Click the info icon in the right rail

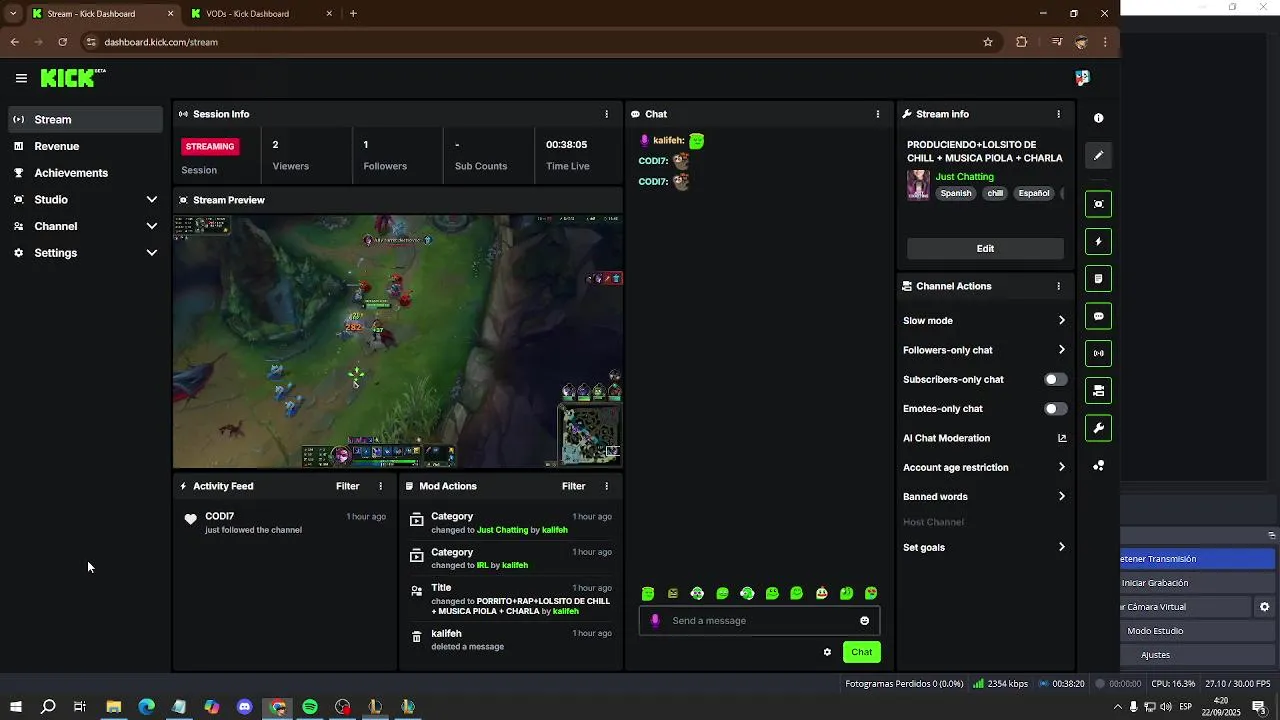coord(1098,118)
